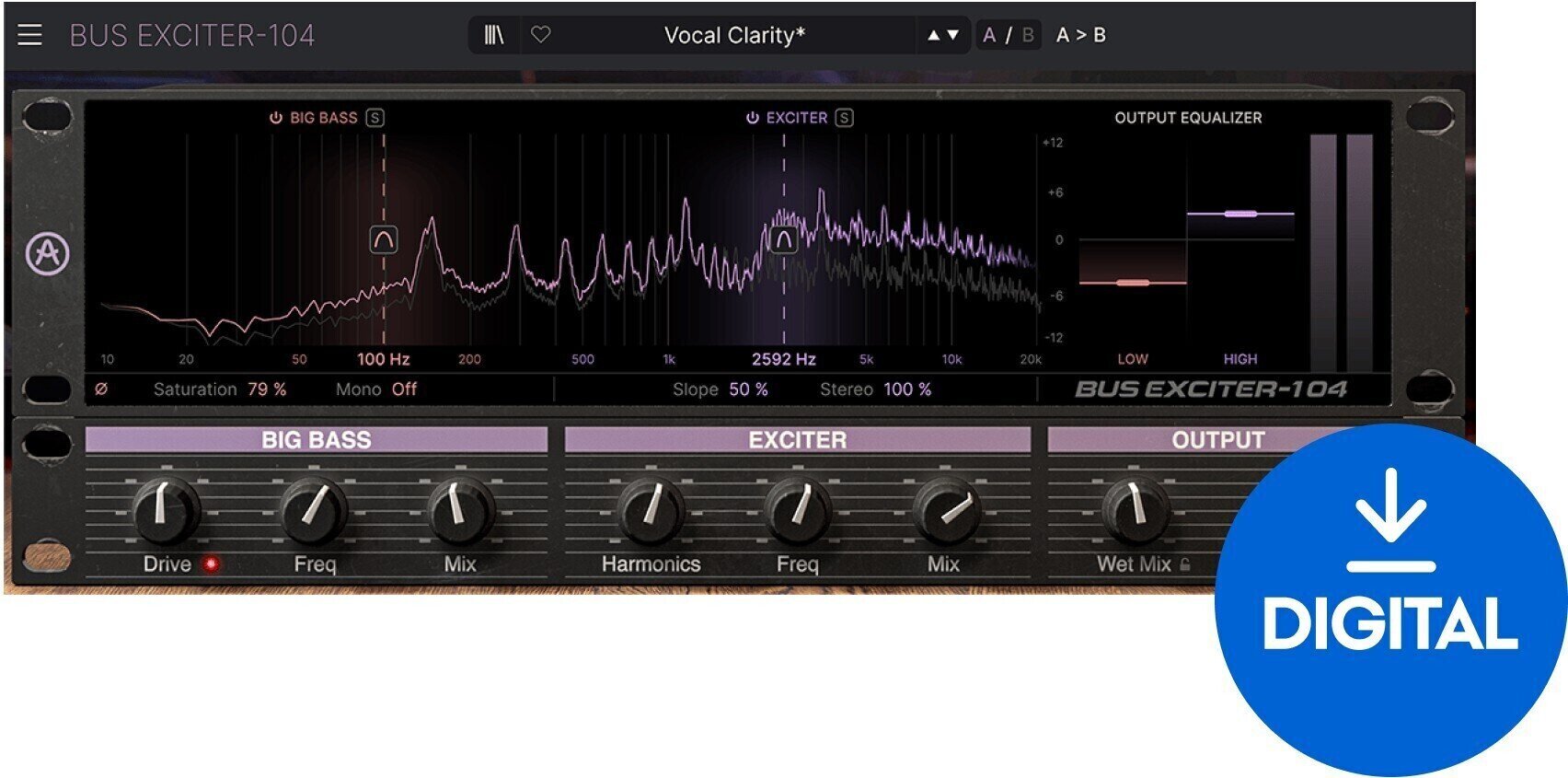
Task: Solo the Big Bass band
Action: click(x=375, y=118)
